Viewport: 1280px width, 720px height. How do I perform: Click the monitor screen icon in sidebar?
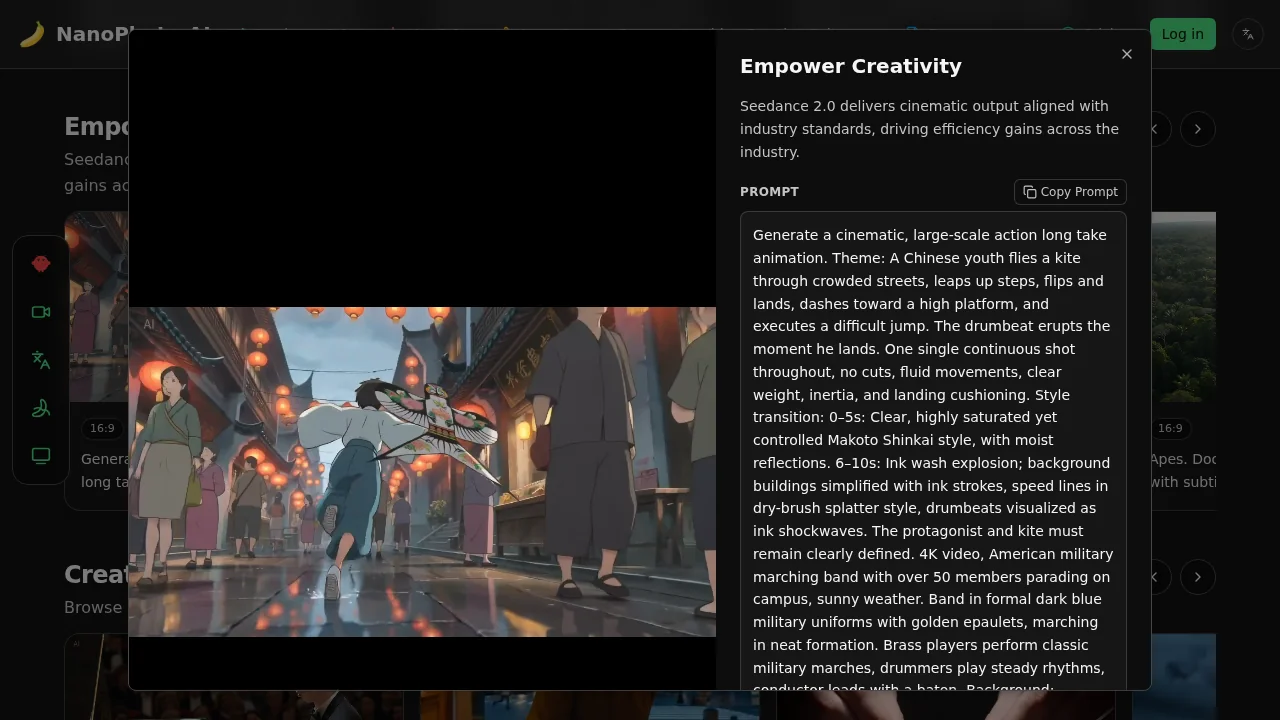41,456
